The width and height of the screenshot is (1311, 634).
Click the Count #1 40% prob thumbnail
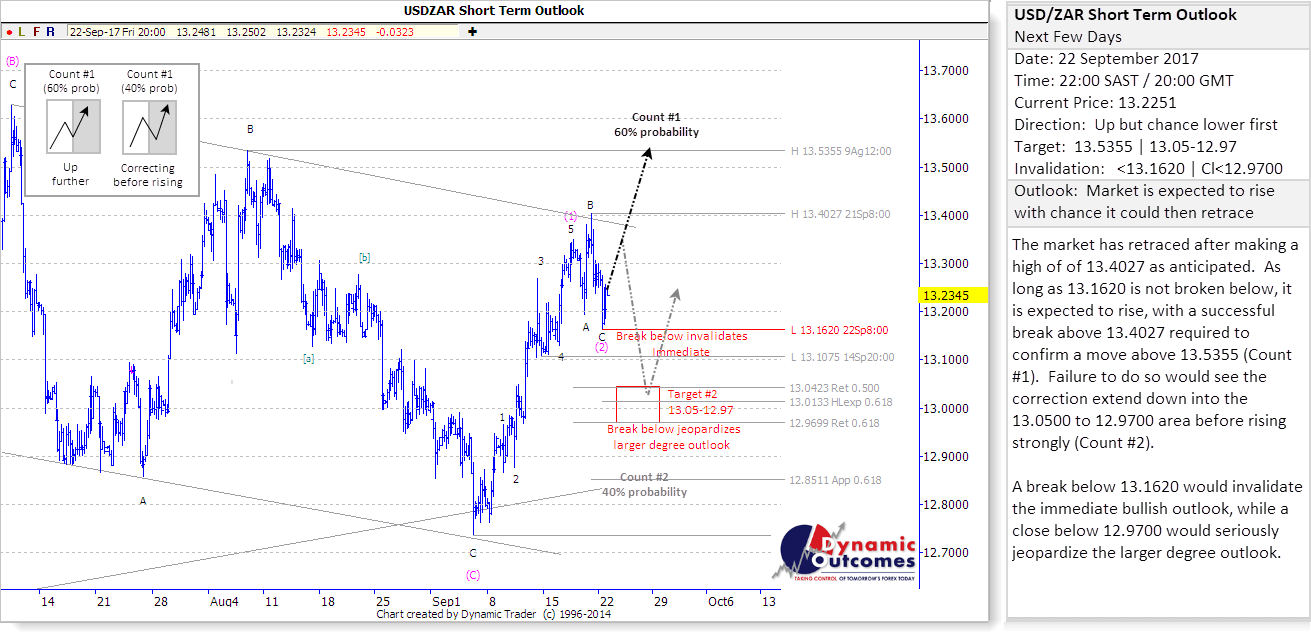click(148, 128)
